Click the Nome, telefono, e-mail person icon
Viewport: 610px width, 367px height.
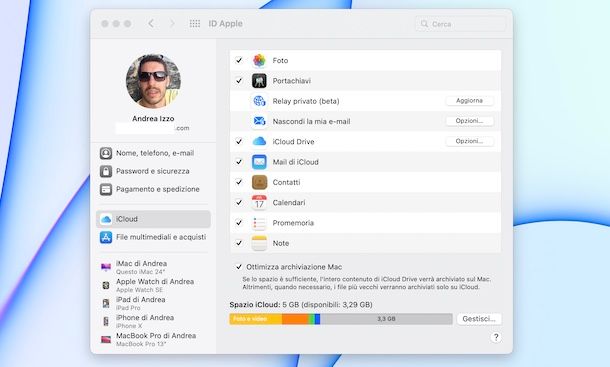tap(106, 153)
